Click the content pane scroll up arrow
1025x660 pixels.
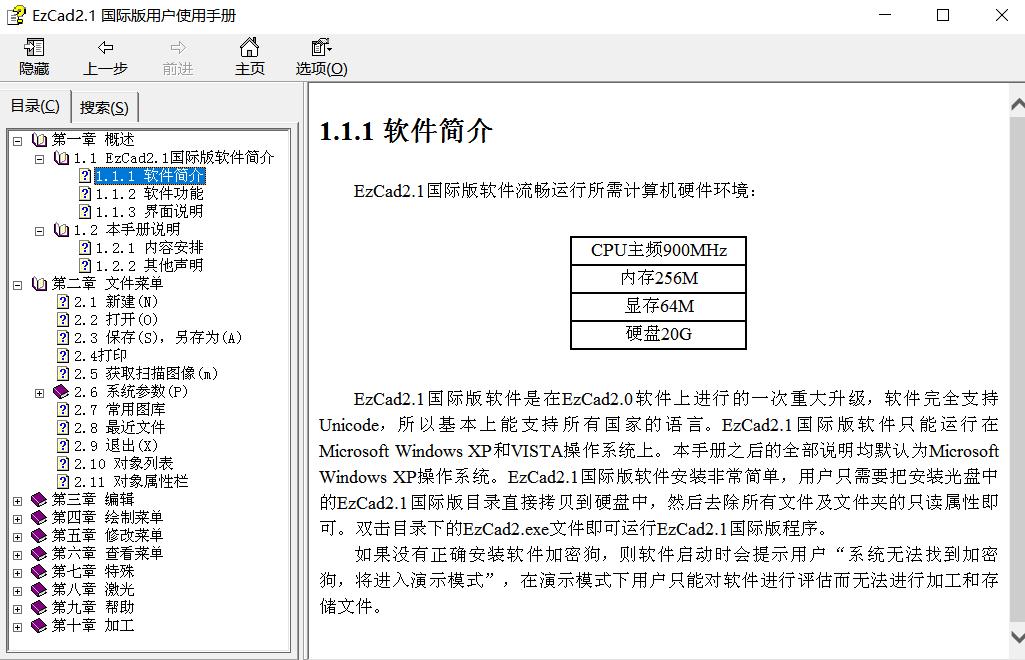(x=1017, y=105)
